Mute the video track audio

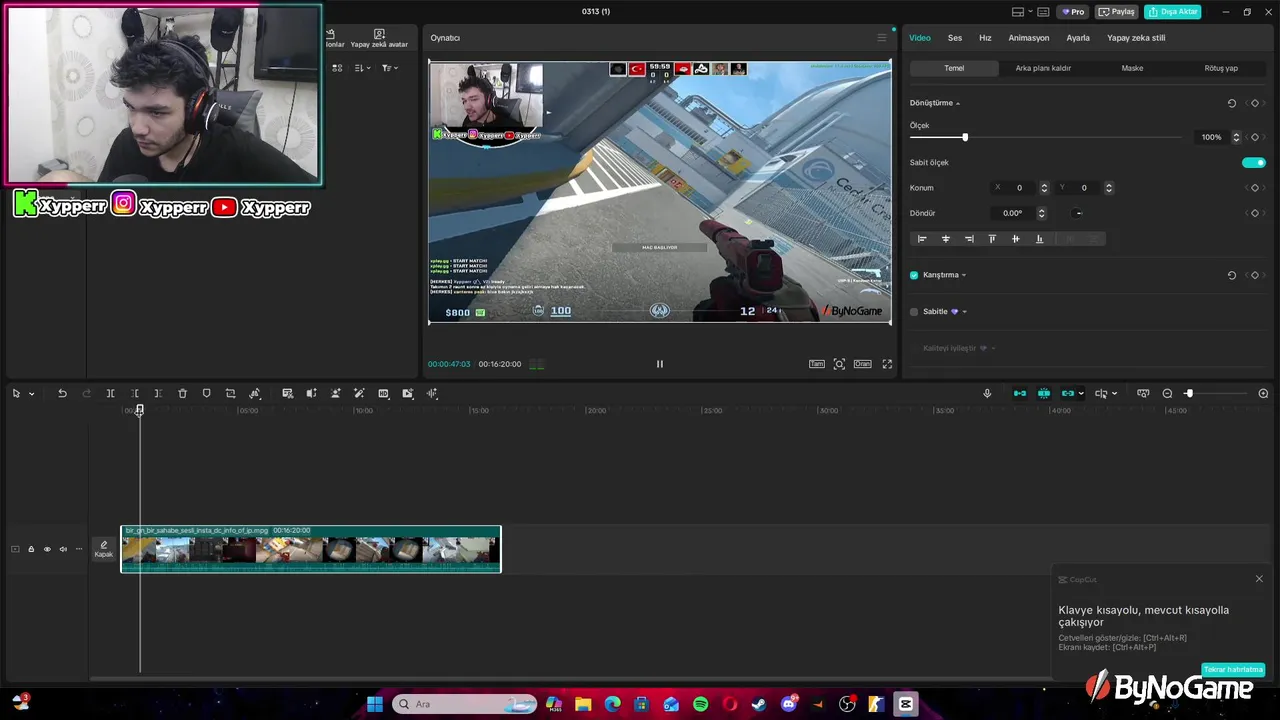pos(63,549)
